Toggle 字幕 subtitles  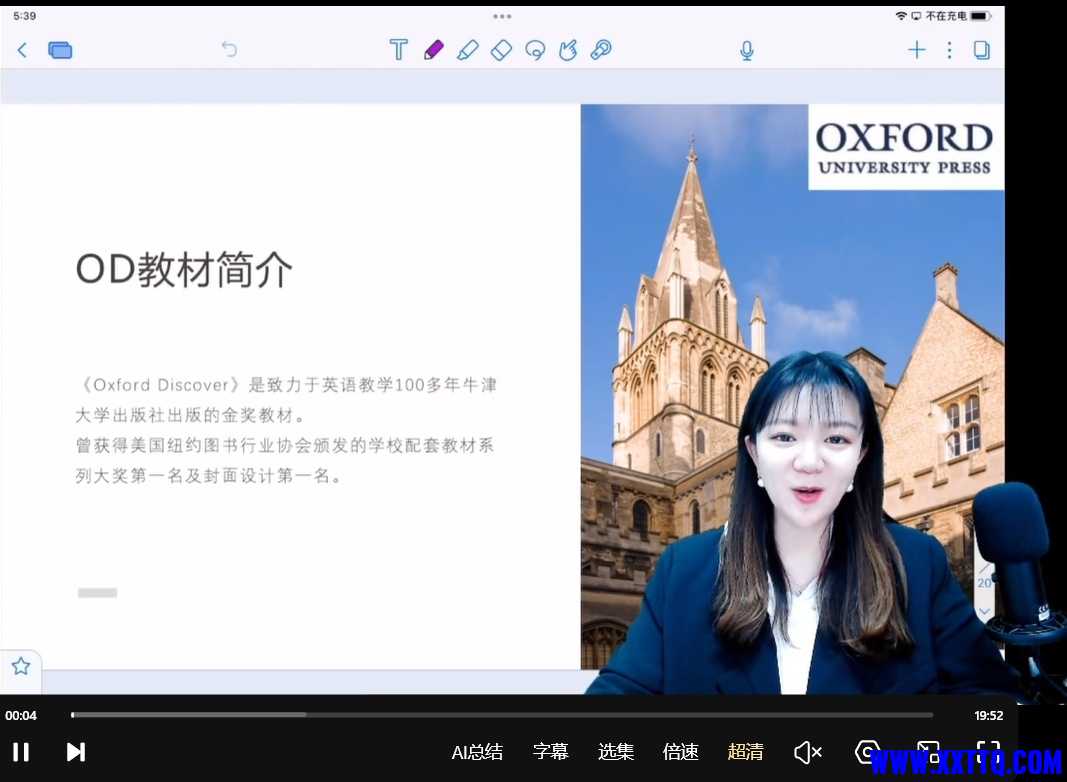point(551,751)
